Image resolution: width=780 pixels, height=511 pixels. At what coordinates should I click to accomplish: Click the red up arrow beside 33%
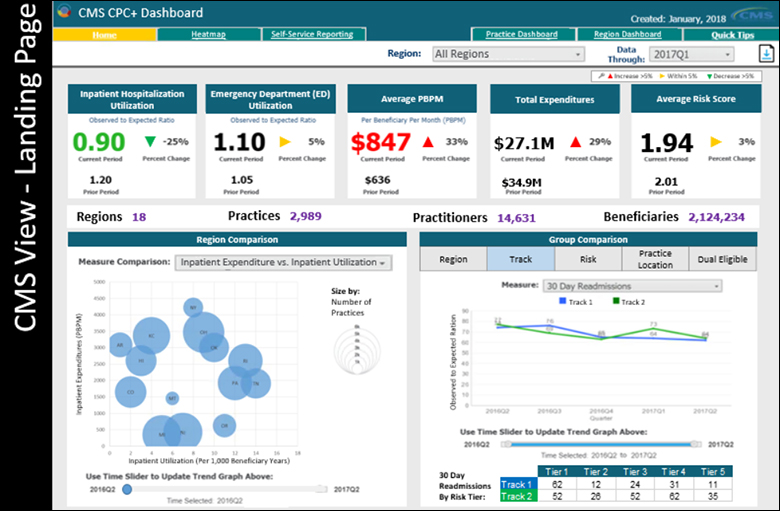click(x=428, y=142)
